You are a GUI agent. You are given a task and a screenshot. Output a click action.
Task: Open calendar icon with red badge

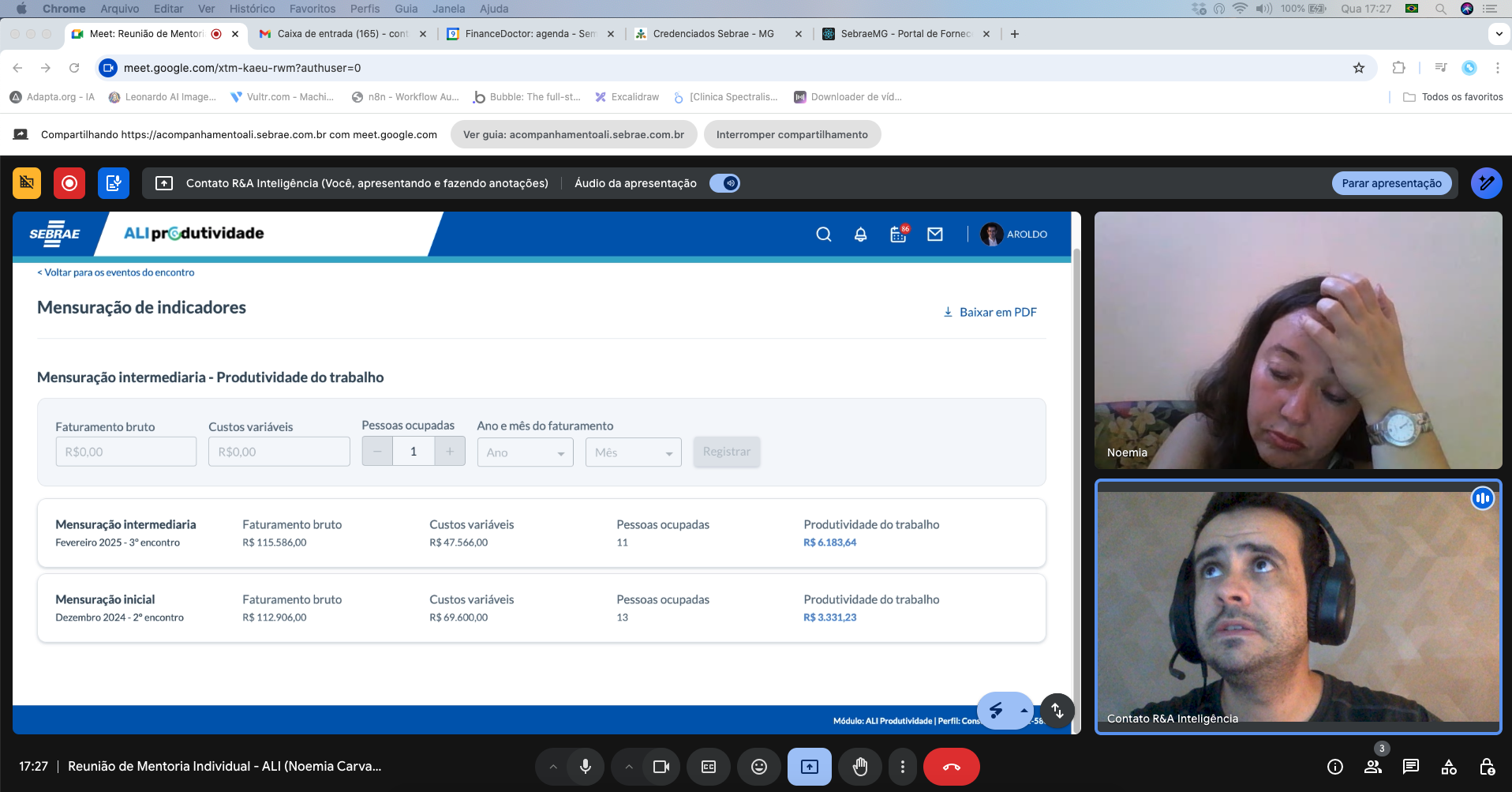899,234
